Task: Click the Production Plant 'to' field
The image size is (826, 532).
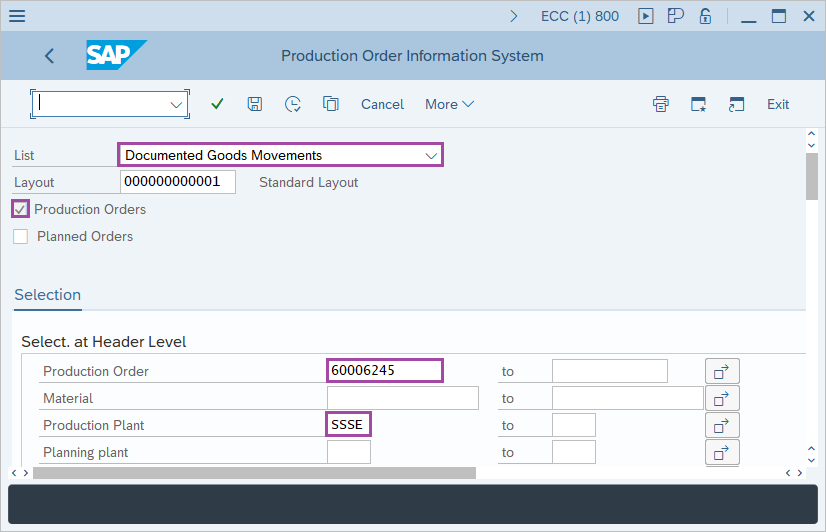Action: [x=574, y=425]
